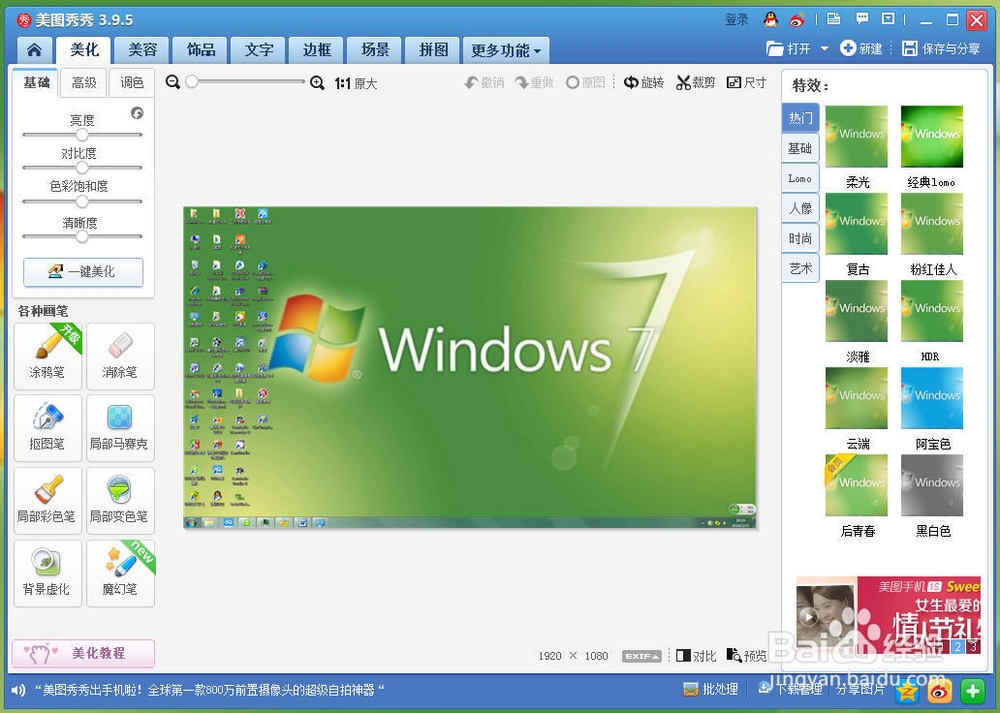The height and width of the screenshot is (713, 1000).
Task: Open the 抠图笔 cutout tool
Action: click(x=48, y=428)
